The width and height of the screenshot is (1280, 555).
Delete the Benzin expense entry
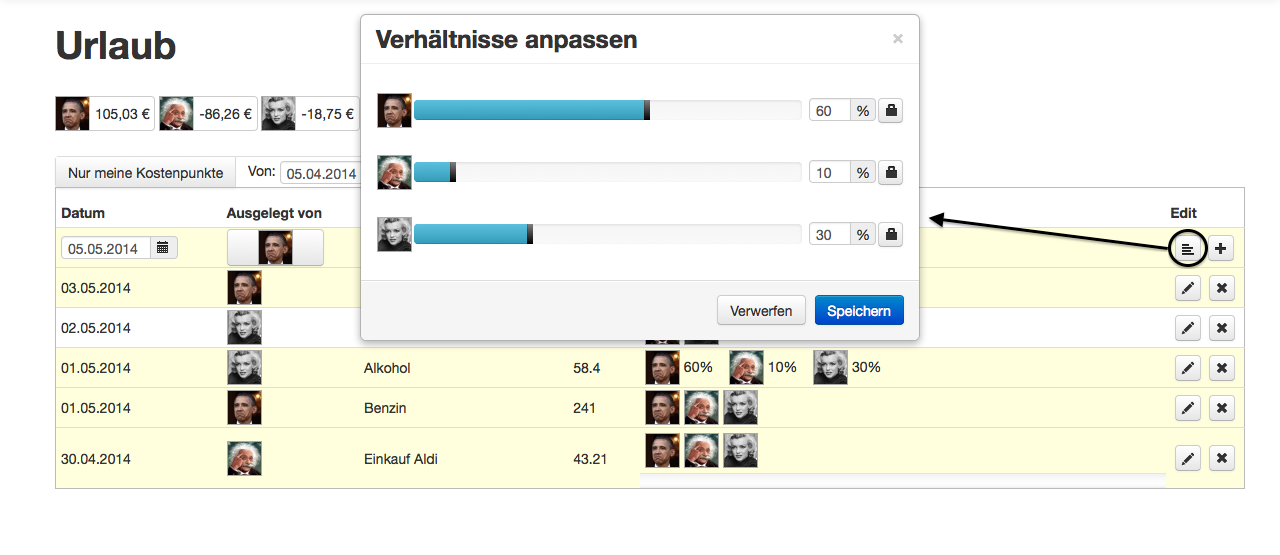point(1221,408)
